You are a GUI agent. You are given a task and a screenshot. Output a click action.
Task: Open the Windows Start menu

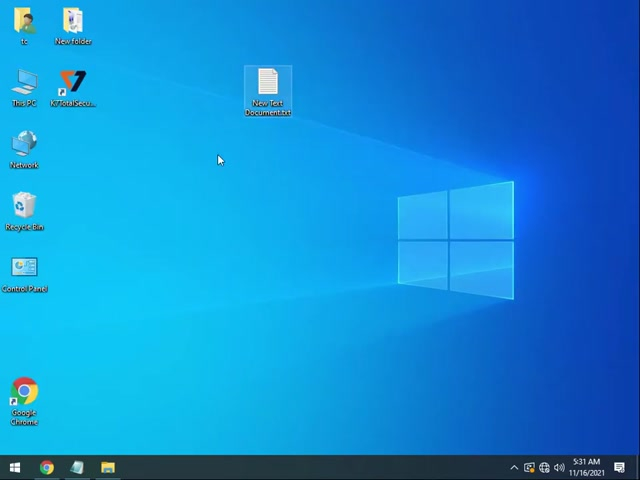tap(15, 467)
